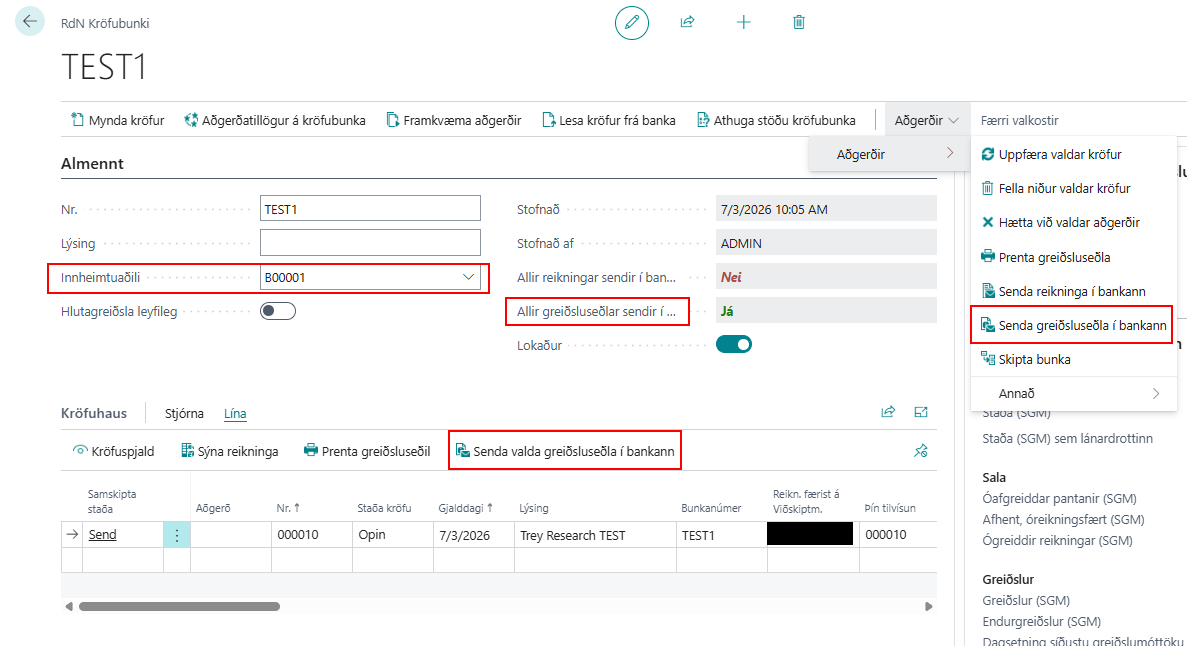1187x646 pixels.
Task: Open the Innheimtuaðili dropdown arrow
Action: (469, 277)
